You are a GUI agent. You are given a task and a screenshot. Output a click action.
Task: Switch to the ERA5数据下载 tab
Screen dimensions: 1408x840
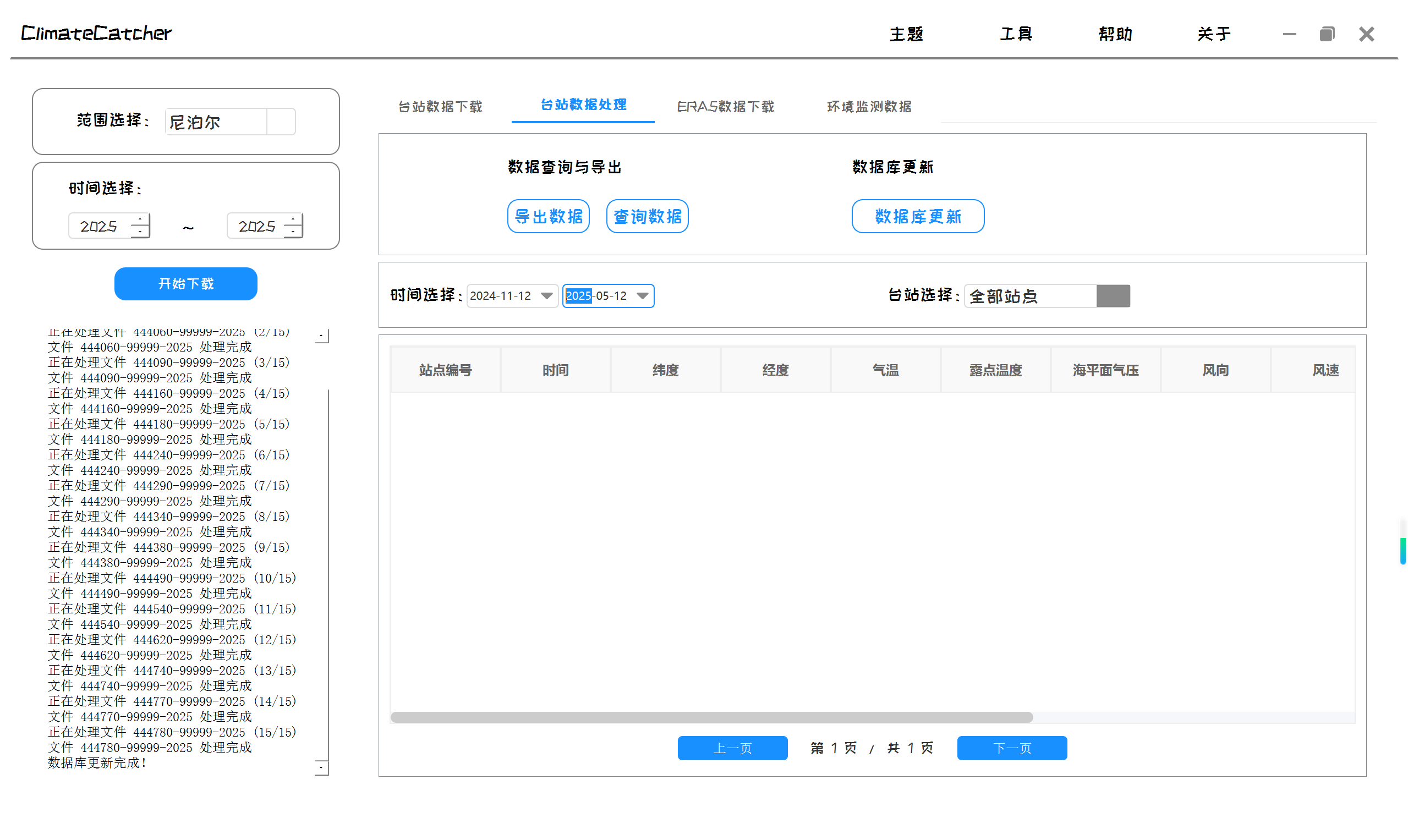coord(725,106)
